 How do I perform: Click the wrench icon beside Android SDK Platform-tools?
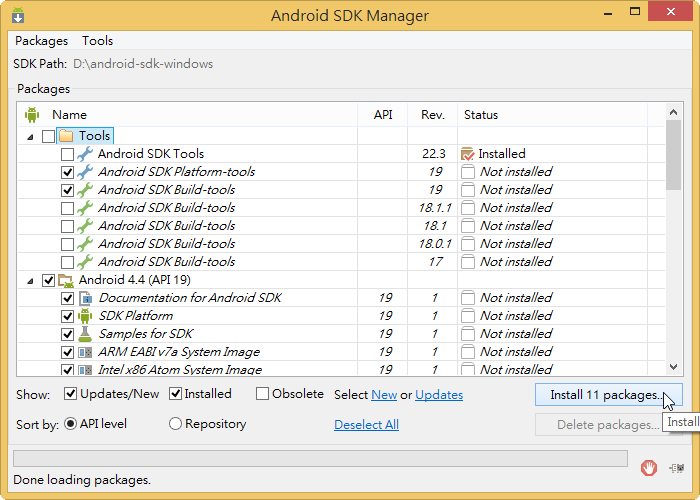(x=84, y=172)
